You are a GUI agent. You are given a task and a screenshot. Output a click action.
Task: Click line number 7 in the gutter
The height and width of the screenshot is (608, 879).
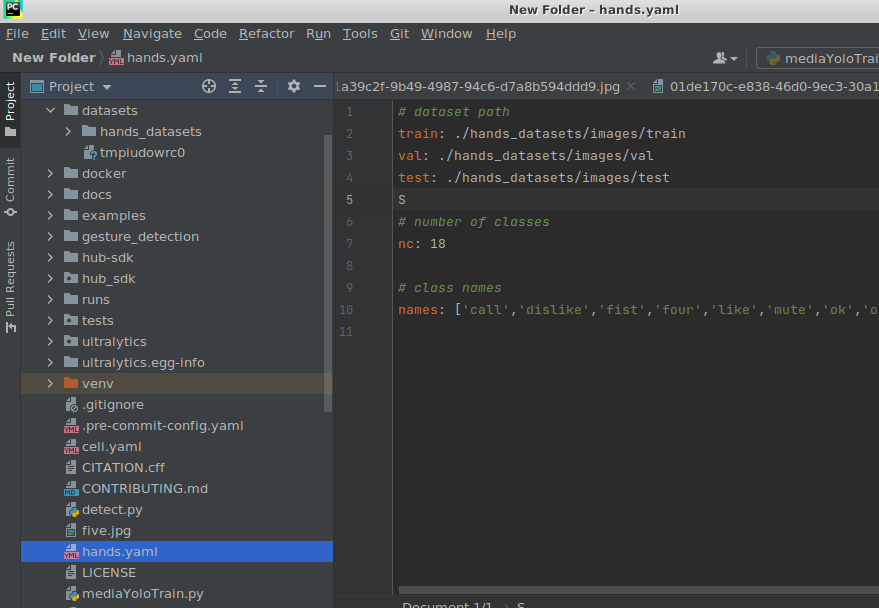click(349, 244)
